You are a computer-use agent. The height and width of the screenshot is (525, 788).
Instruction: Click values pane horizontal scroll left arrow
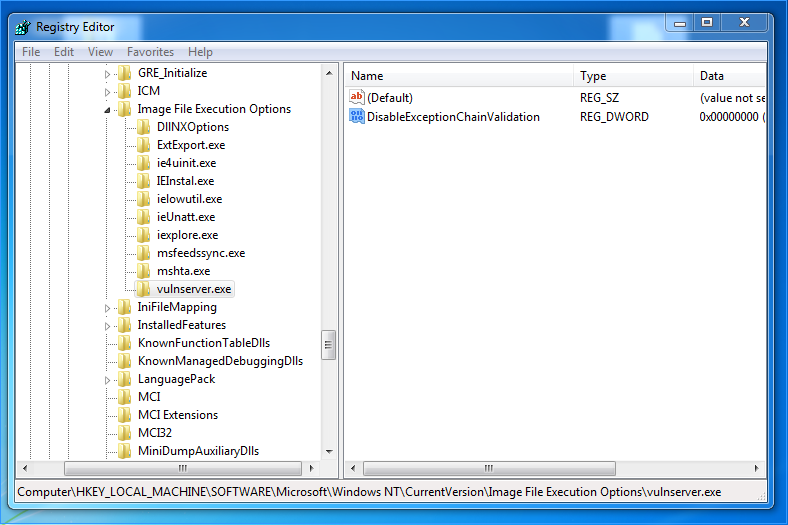(x=353, y=468)
